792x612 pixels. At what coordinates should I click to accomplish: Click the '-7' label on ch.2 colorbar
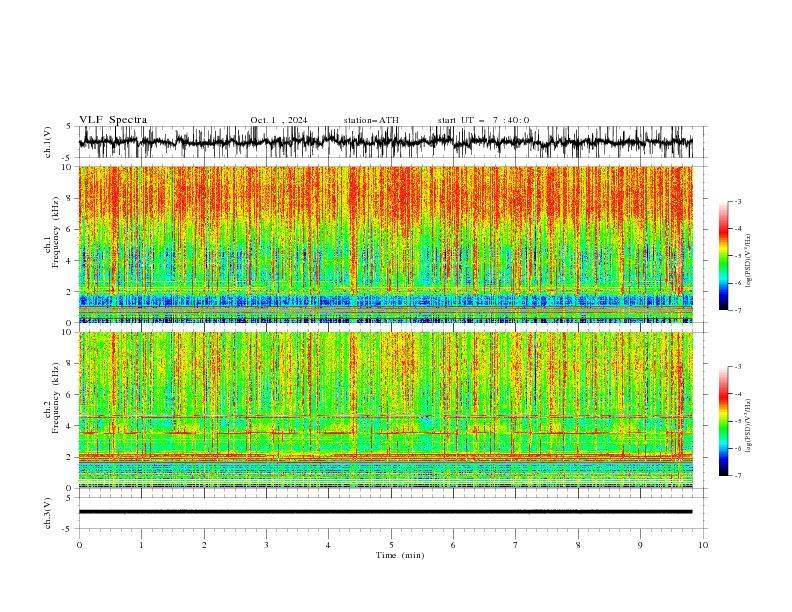(x=737, y=476)
